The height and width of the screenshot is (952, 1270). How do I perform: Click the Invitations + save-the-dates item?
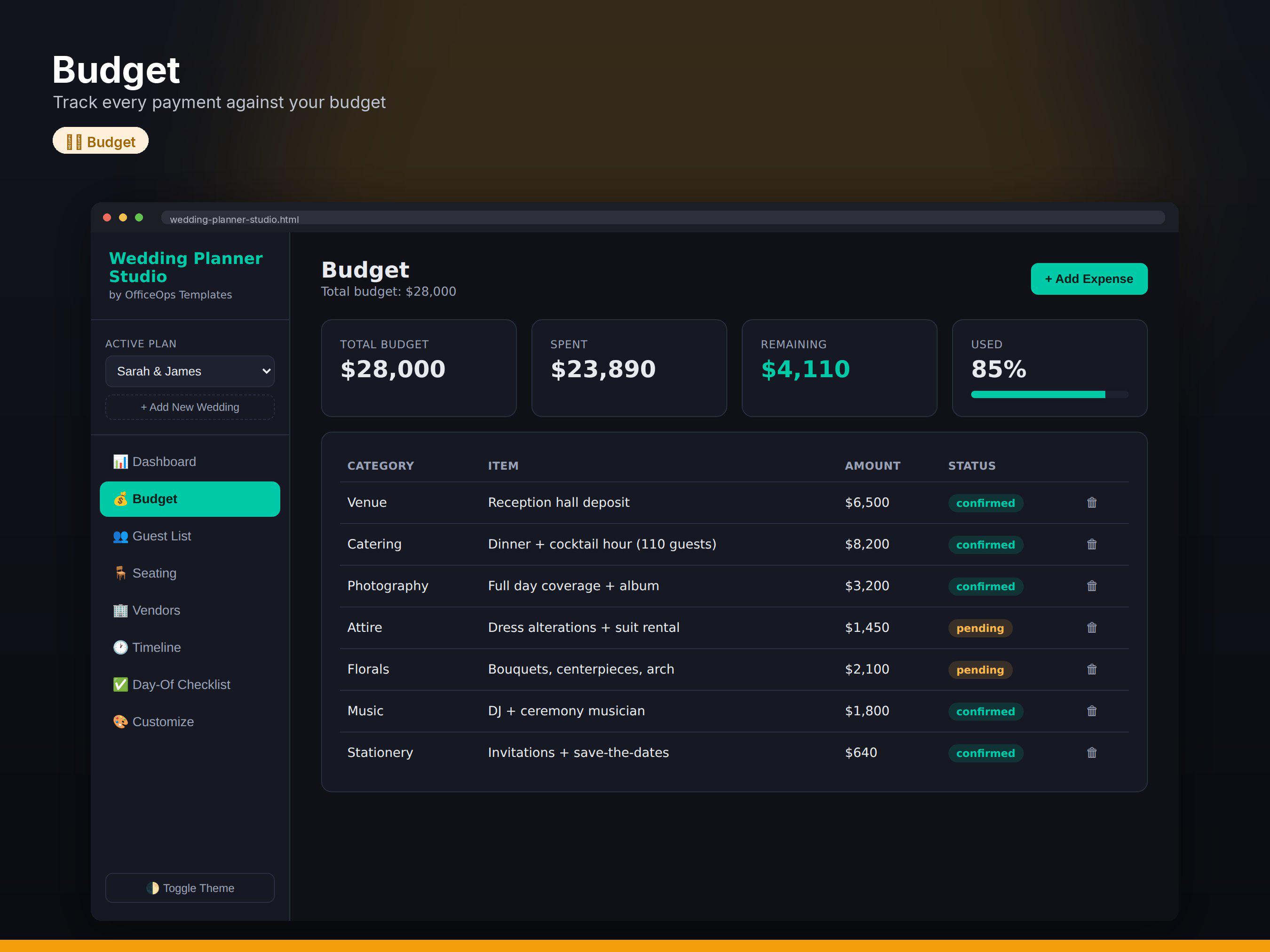click(578, 752)
